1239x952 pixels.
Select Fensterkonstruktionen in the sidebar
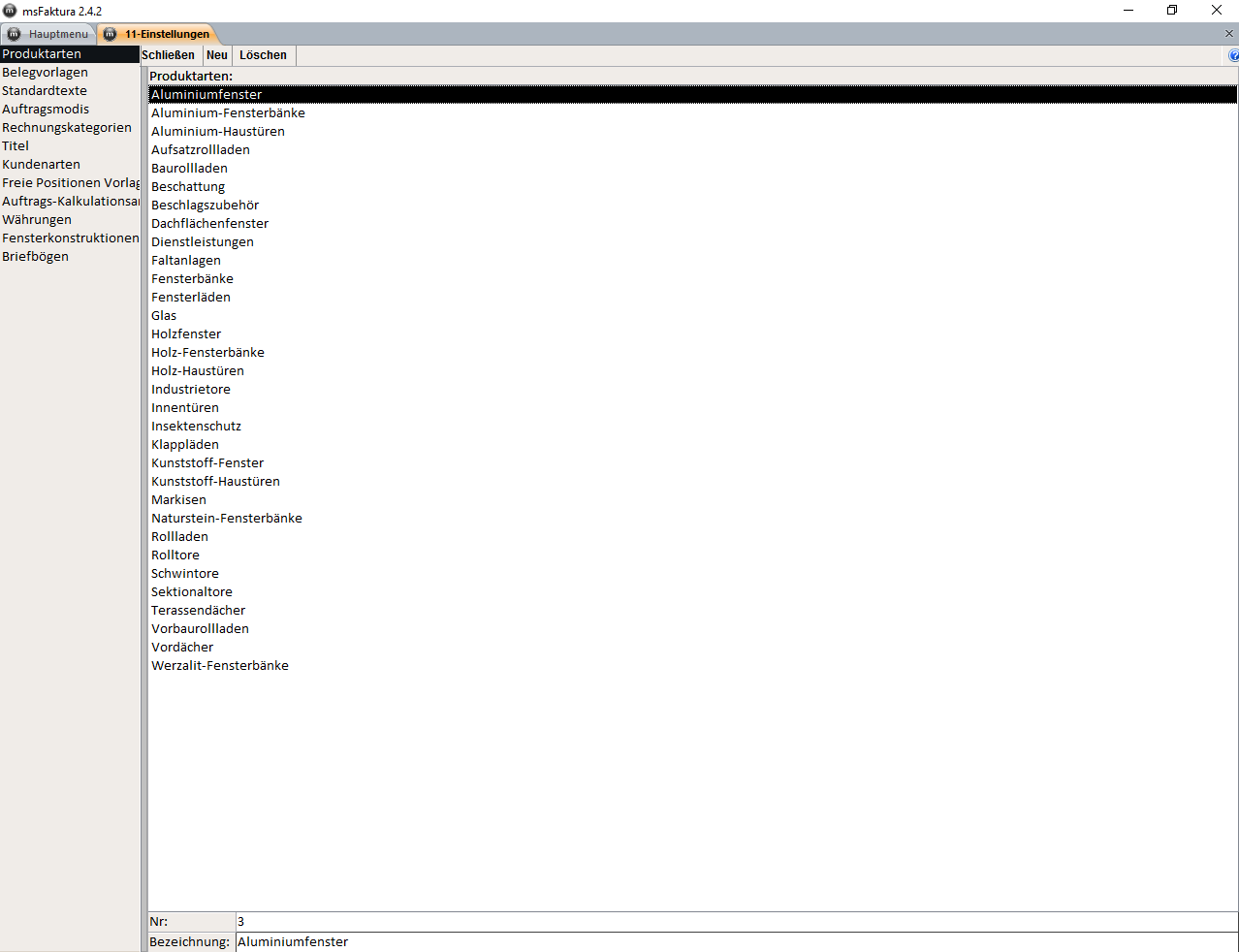tap(70, 238)
